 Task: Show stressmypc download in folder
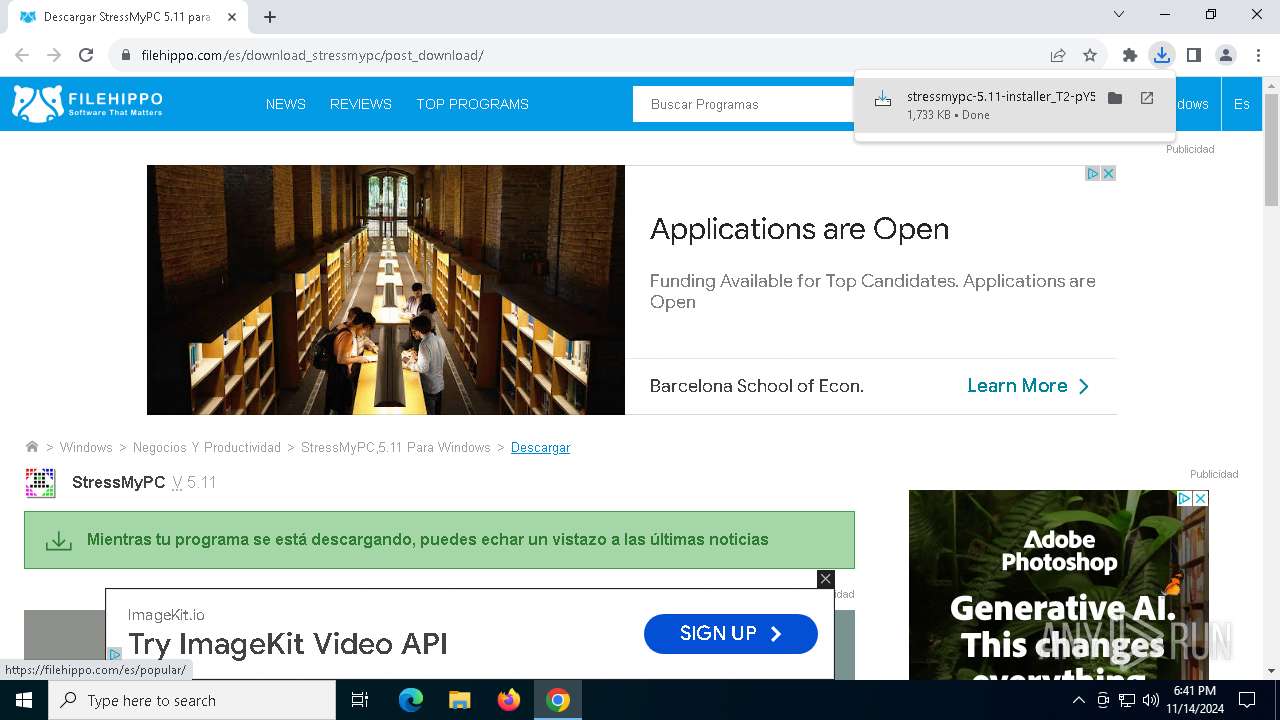click(1115, 98)
